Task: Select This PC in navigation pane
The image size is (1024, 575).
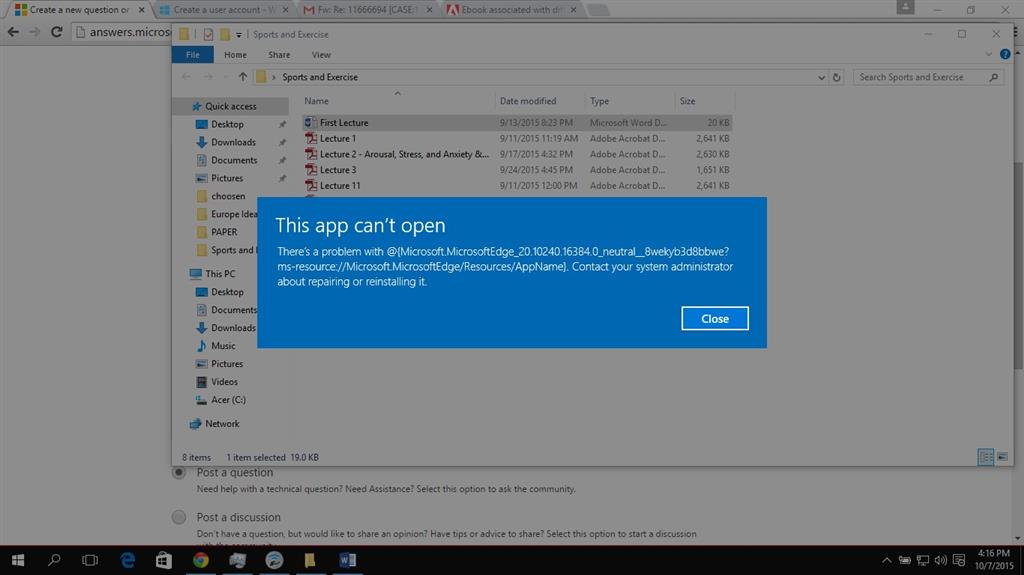Action: [219, 274]
